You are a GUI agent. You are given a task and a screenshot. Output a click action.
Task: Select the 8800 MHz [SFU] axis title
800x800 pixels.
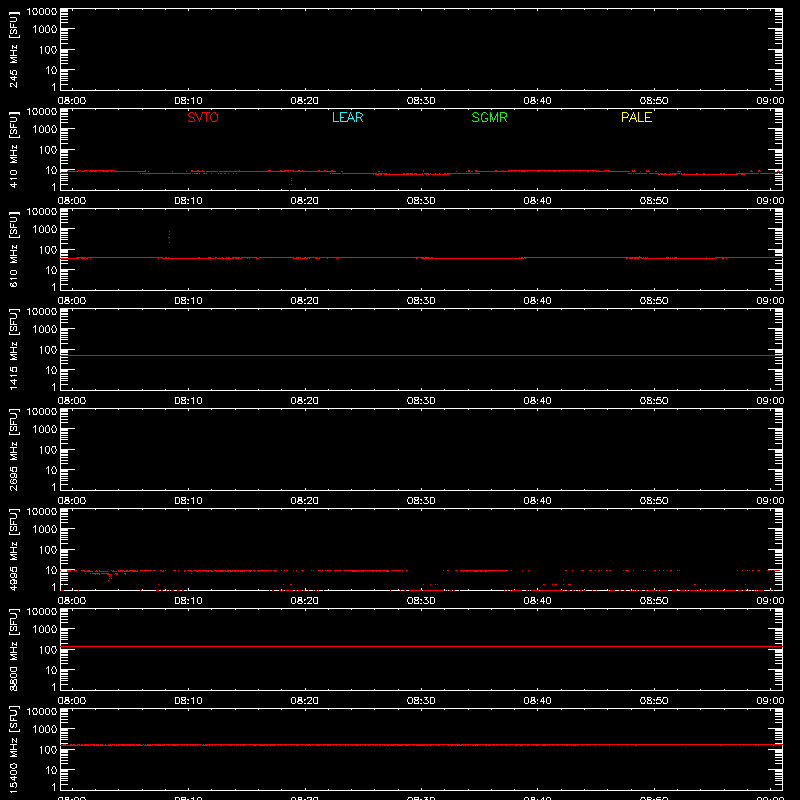pos(13,649)
